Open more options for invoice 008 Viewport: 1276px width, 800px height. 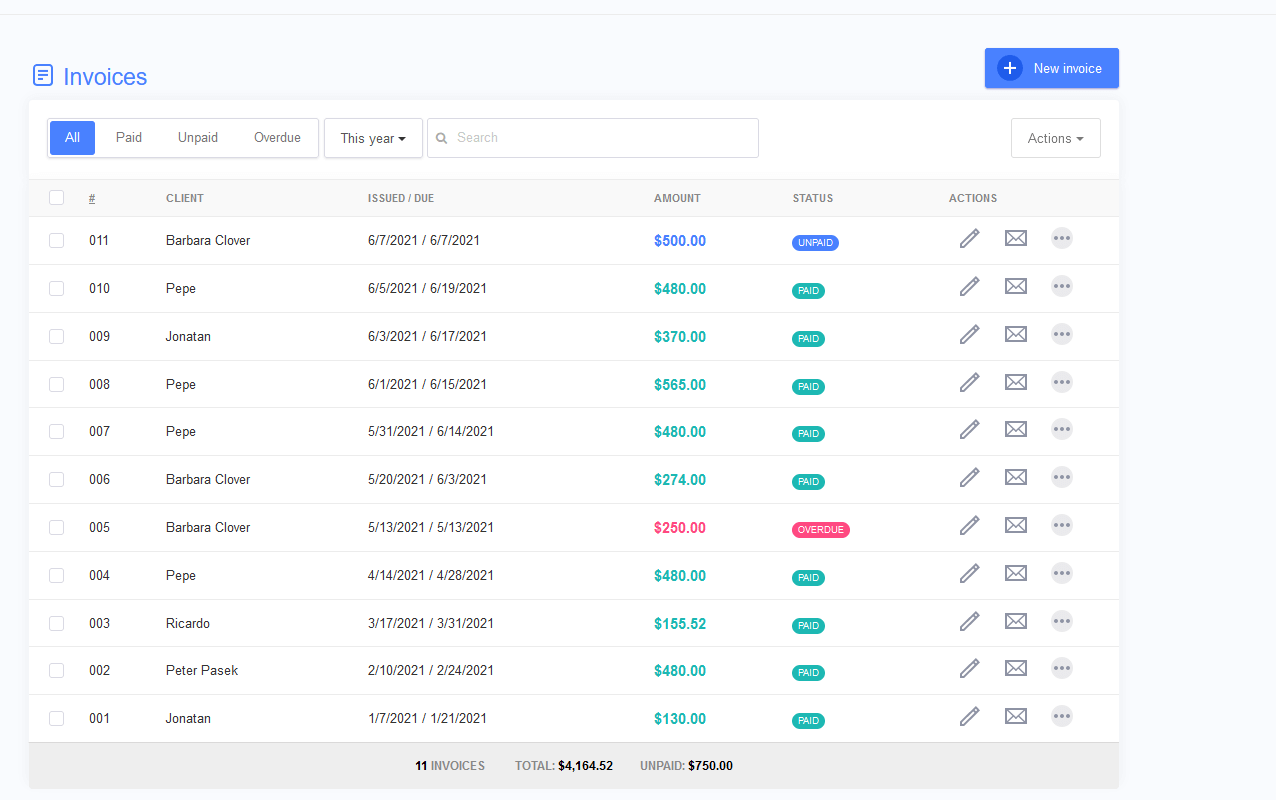pyautogui.click(x=1062, y=382)
